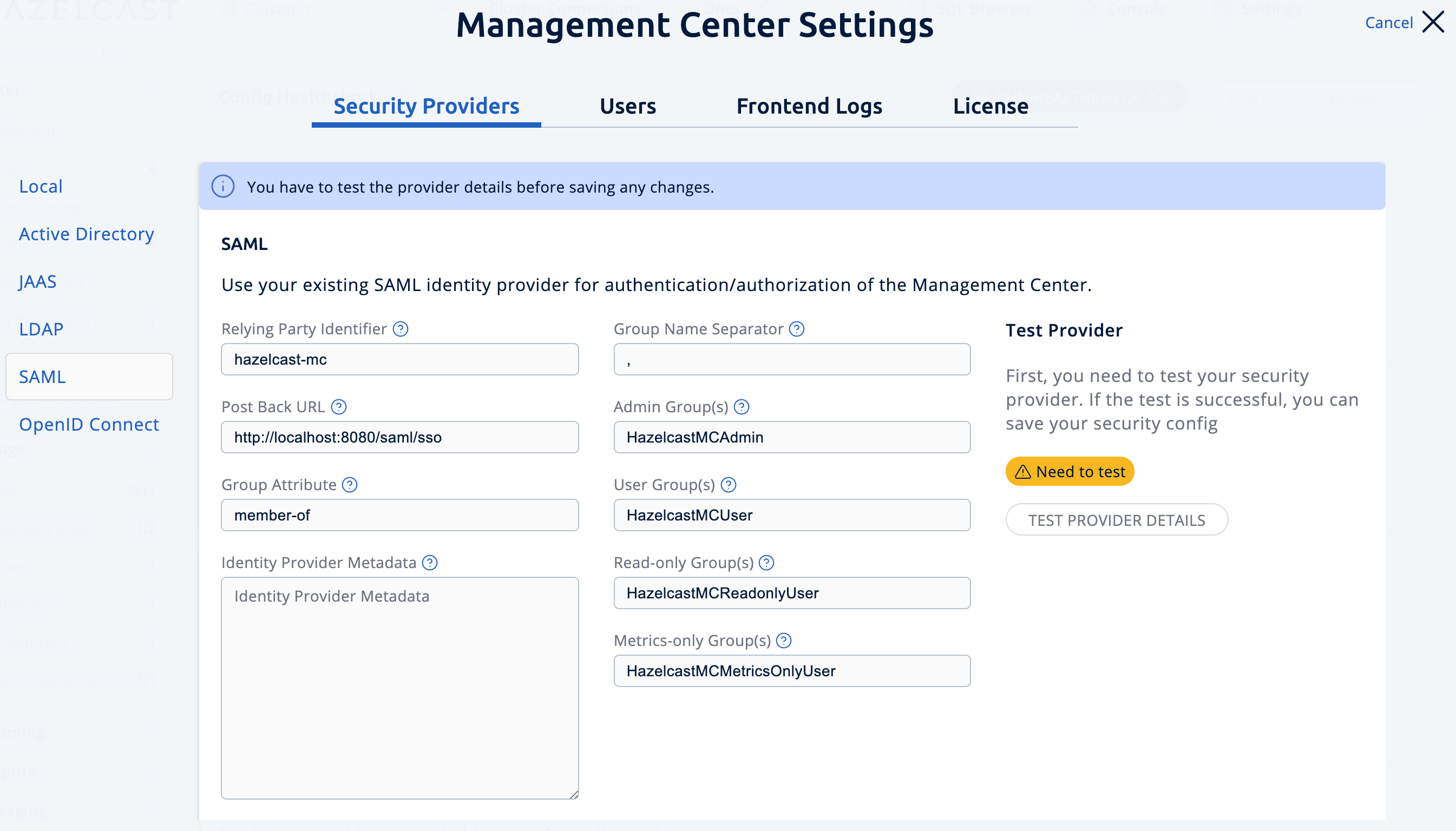Click the User Group(s) help icon
The image size is (1456, 831).
pyautogui.click(x=729, y=485)
